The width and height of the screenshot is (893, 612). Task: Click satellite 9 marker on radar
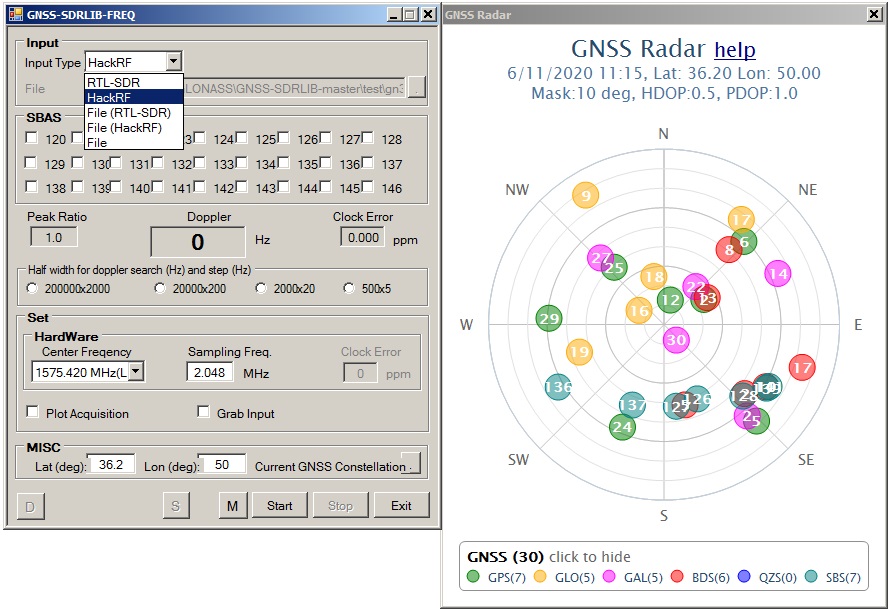[x=585, y=196]
